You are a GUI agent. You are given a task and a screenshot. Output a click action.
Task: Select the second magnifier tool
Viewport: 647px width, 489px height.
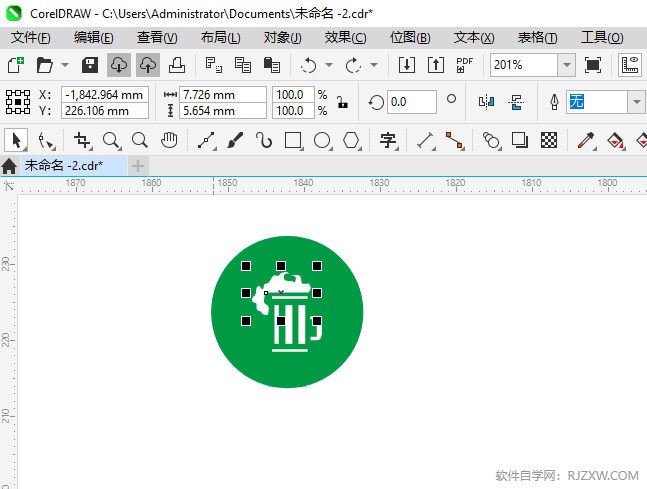click(x=140, y=140)
